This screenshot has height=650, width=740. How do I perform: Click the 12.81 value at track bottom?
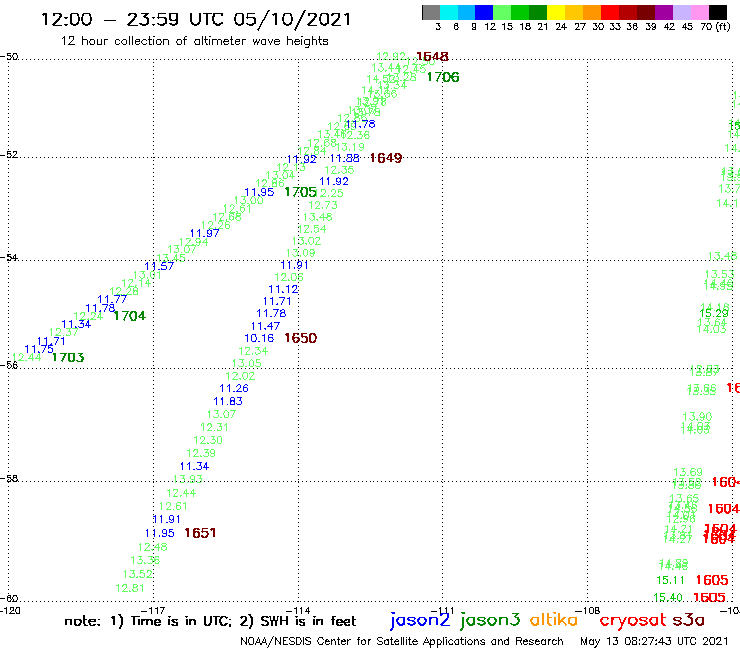pyautogui.click(x=130, y=588)
